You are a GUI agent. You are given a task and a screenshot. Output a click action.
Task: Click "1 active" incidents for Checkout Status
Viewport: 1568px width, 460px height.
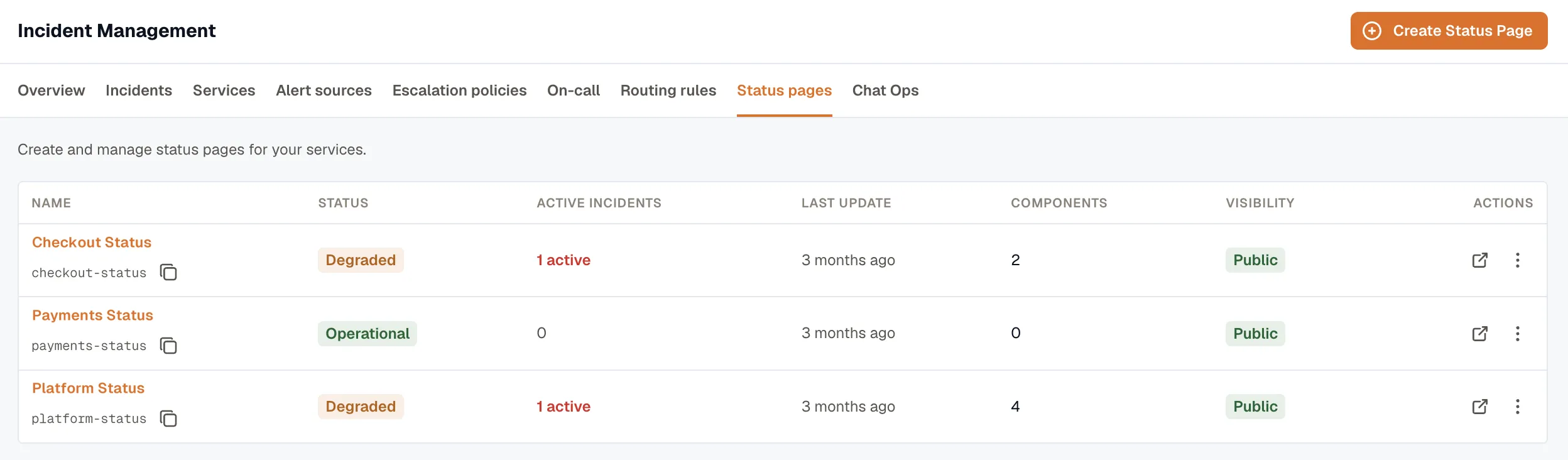pos(563,260)
